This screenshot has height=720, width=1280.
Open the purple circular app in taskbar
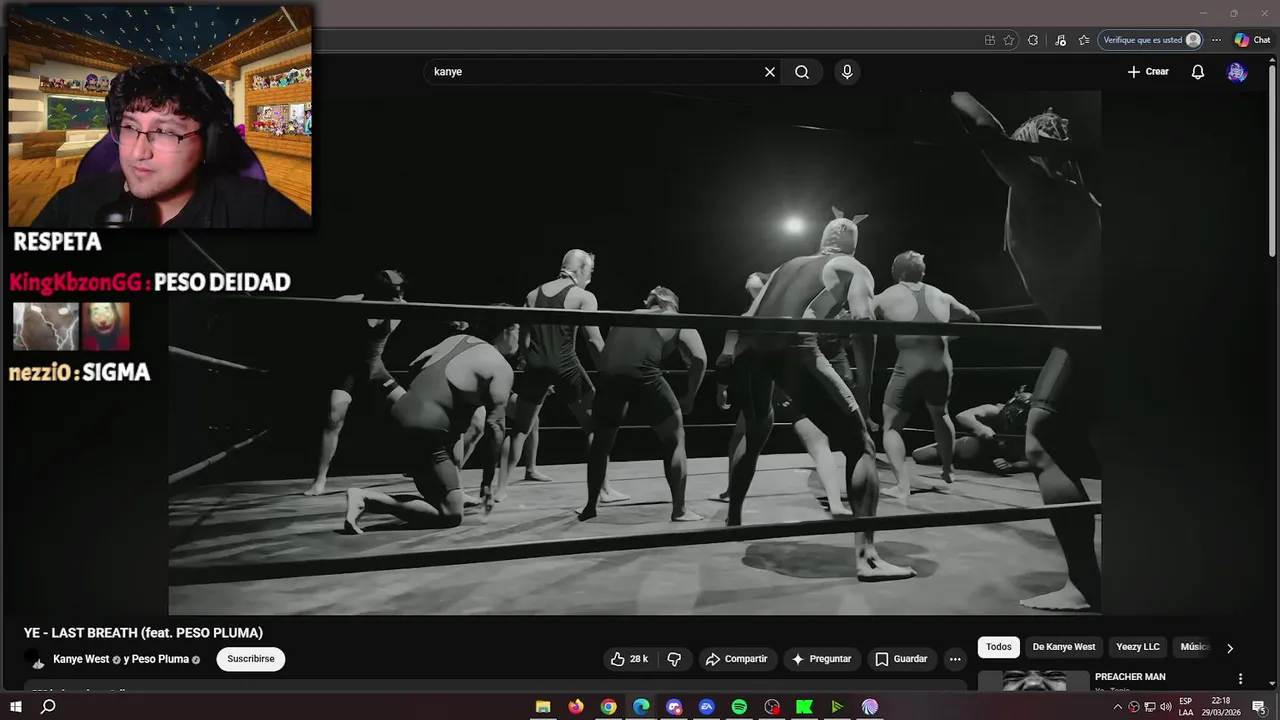coord(870,707)
